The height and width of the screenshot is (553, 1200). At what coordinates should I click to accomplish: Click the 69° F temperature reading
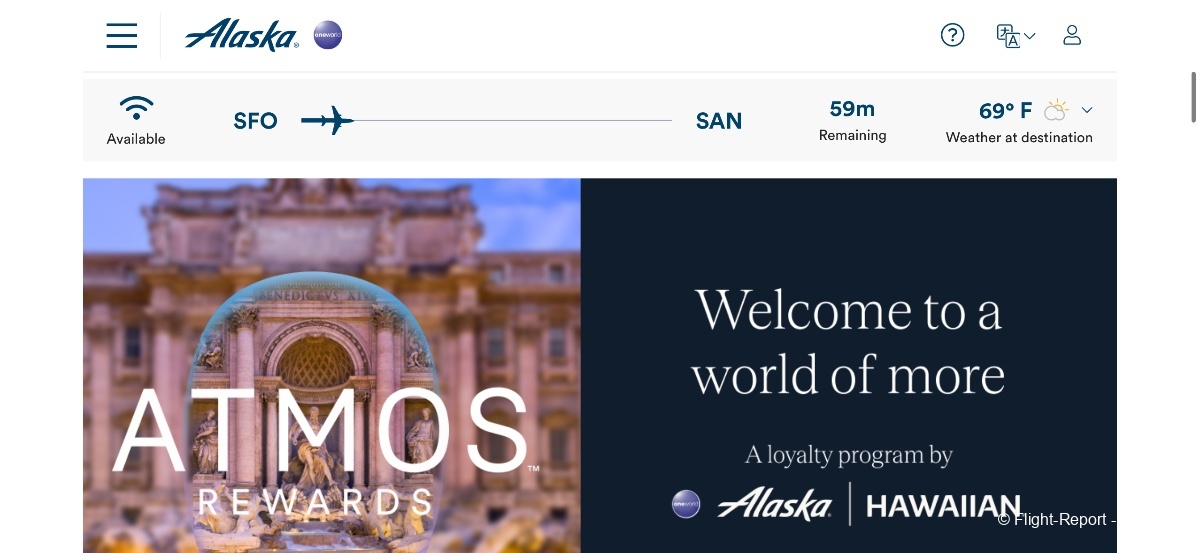pos(1005,110)
